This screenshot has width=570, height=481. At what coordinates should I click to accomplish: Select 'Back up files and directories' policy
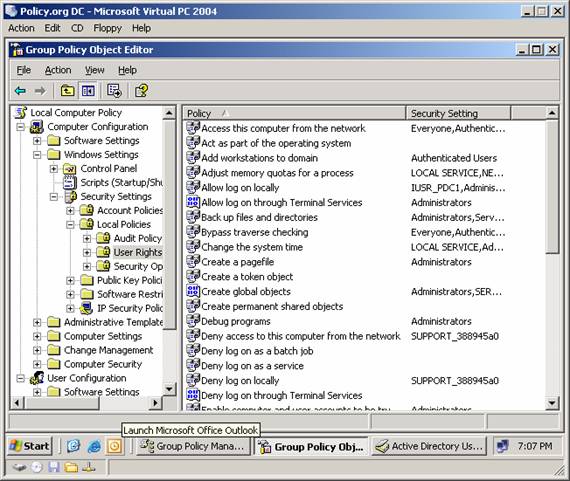tap(260, 217)
